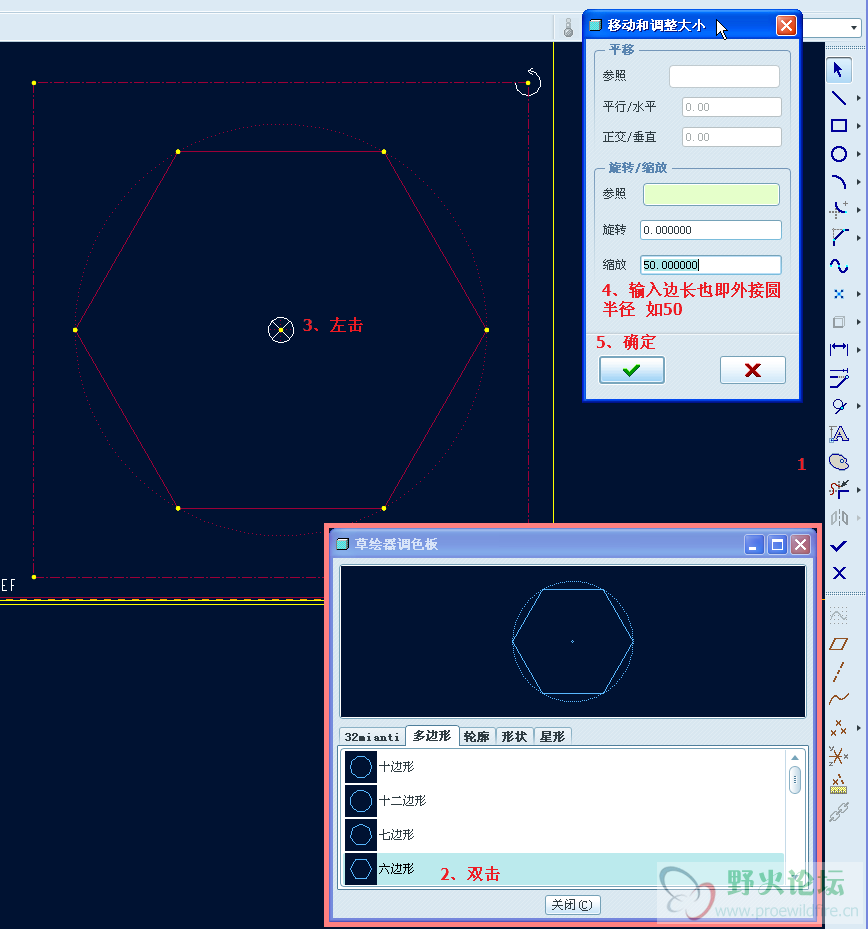
Task: Select 六边形 in the palette list
Action: coord(565,869)
